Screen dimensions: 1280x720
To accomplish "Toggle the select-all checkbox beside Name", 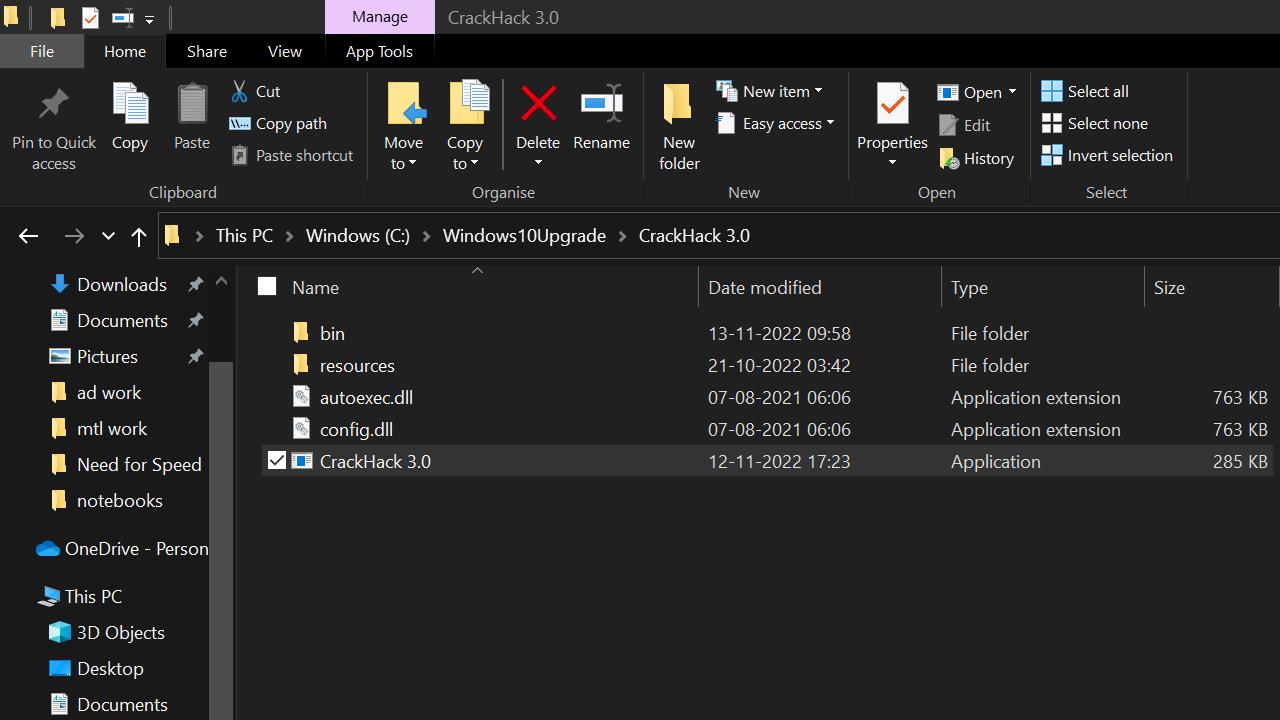I will tap(267, 287).
